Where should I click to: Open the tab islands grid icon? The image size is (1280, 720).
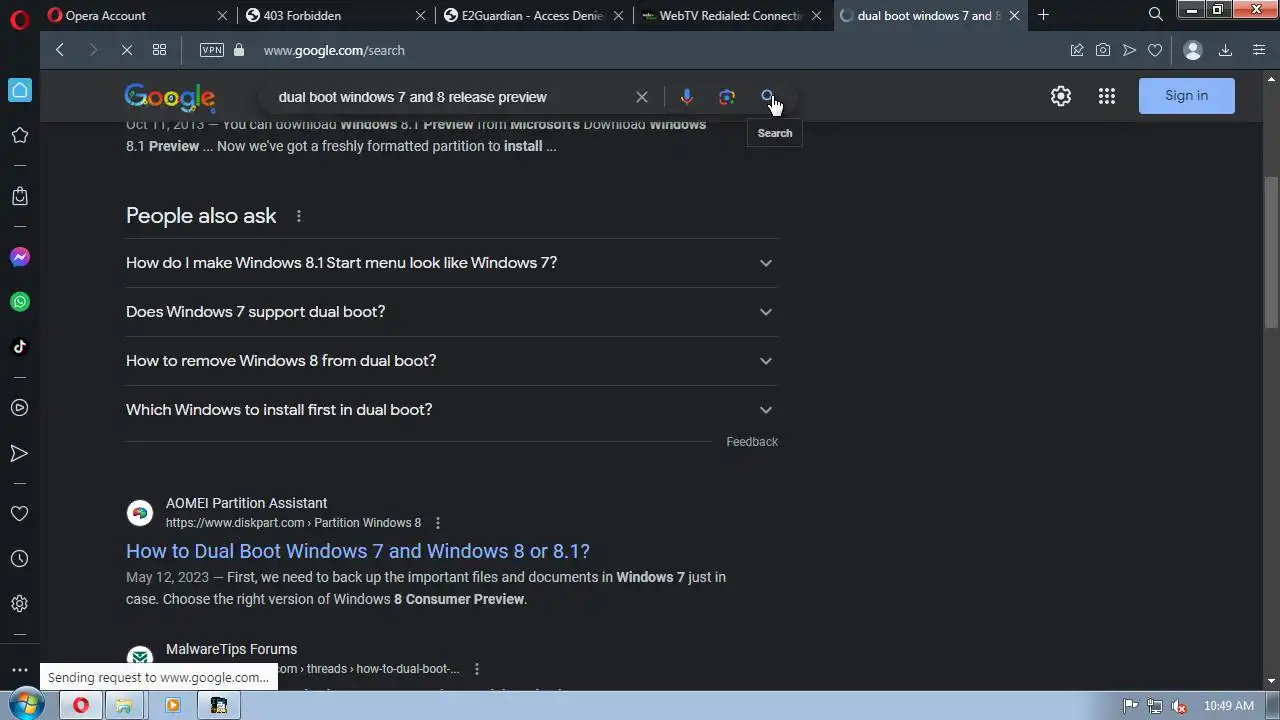click(x=160, y=50)
